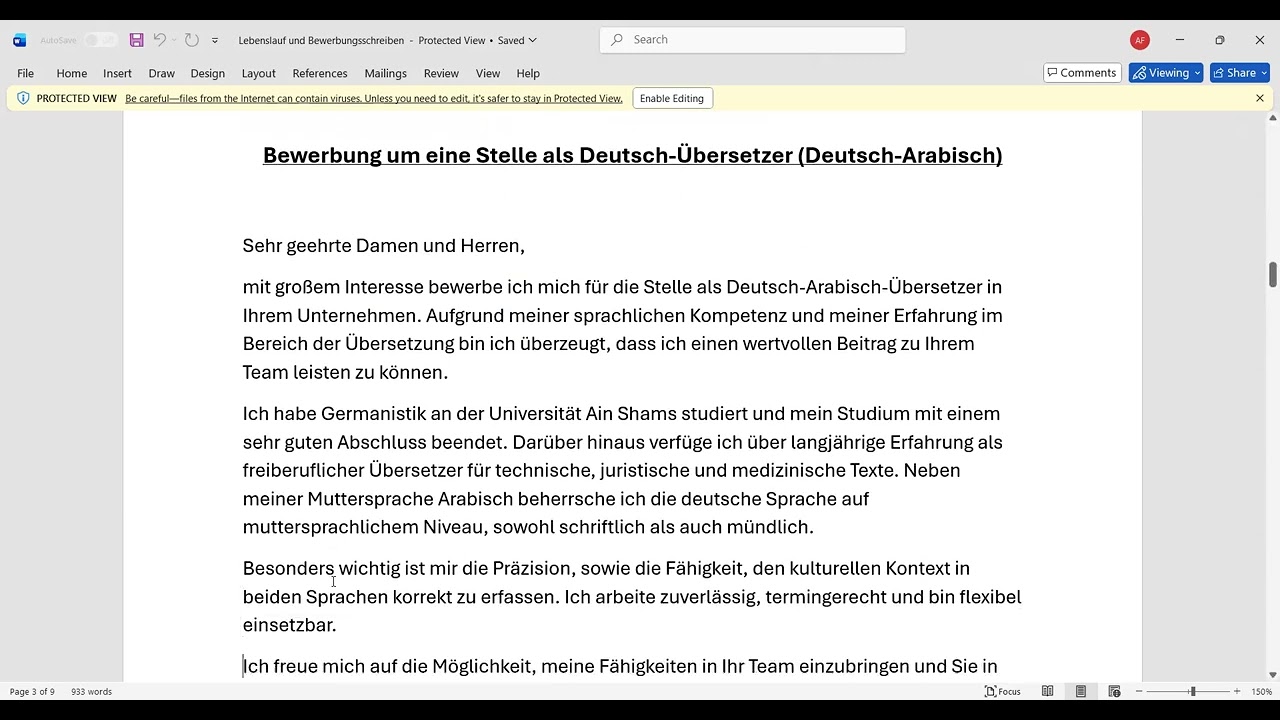Screen dimensions: 1280x720
Task: Switch to the Draw tab
Action: 161,73
